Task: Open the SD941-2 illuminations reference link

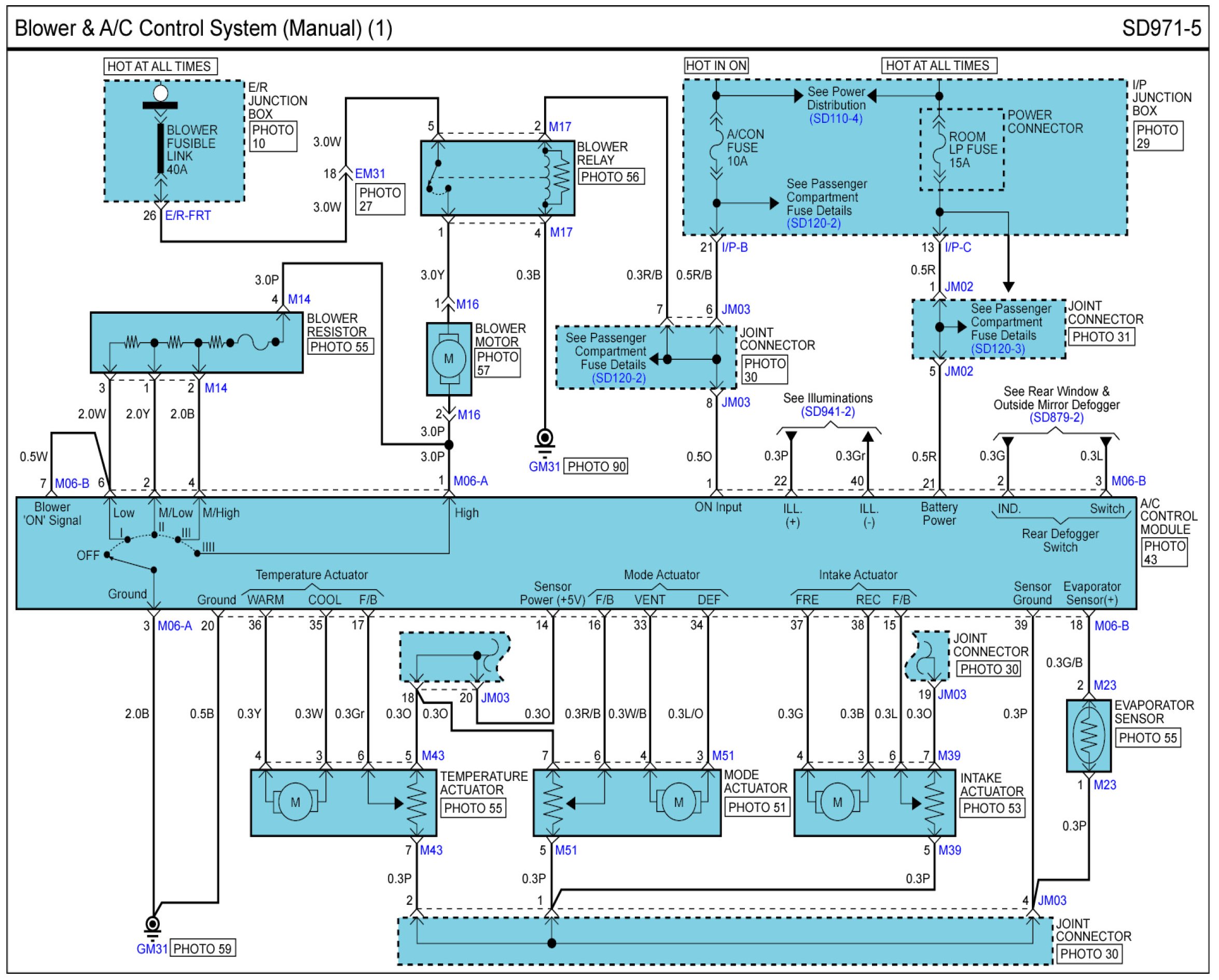Action: coord(827,411)
